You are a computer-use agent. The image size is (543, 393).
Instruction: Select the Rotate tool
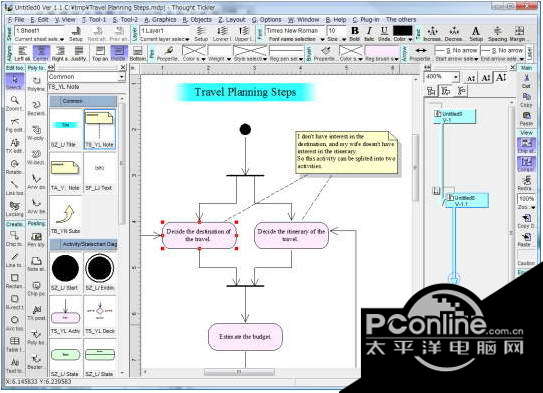point(15,166)
